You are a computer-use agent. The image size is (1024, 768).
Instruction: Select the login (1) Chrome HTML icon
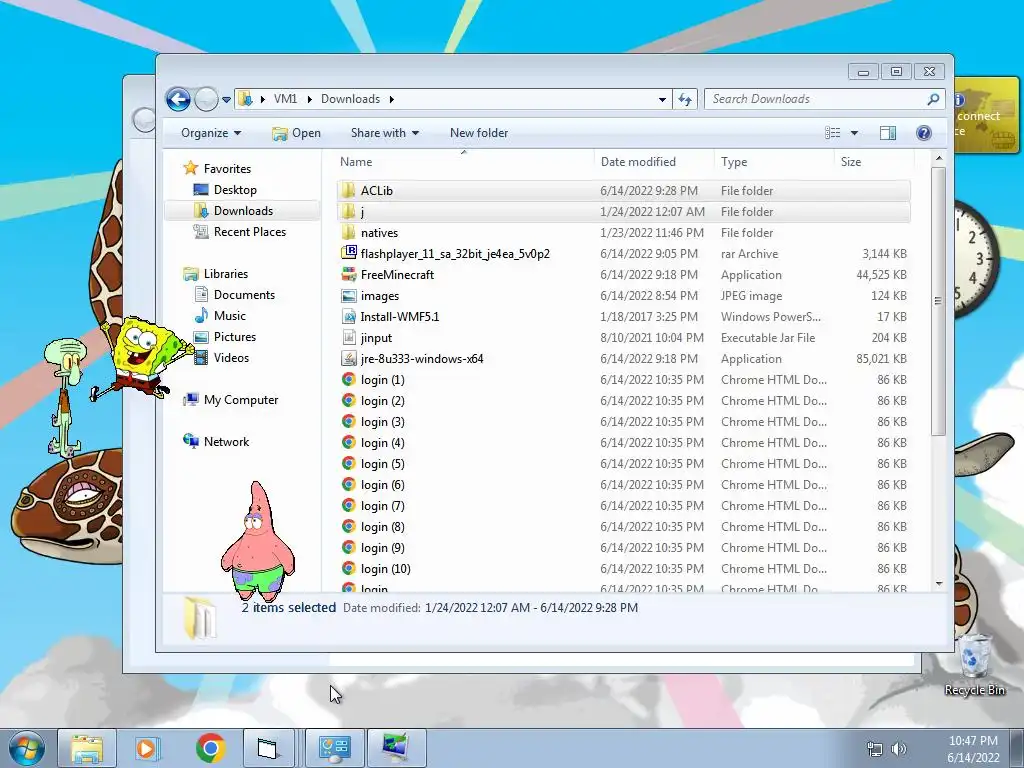point(349,379)
